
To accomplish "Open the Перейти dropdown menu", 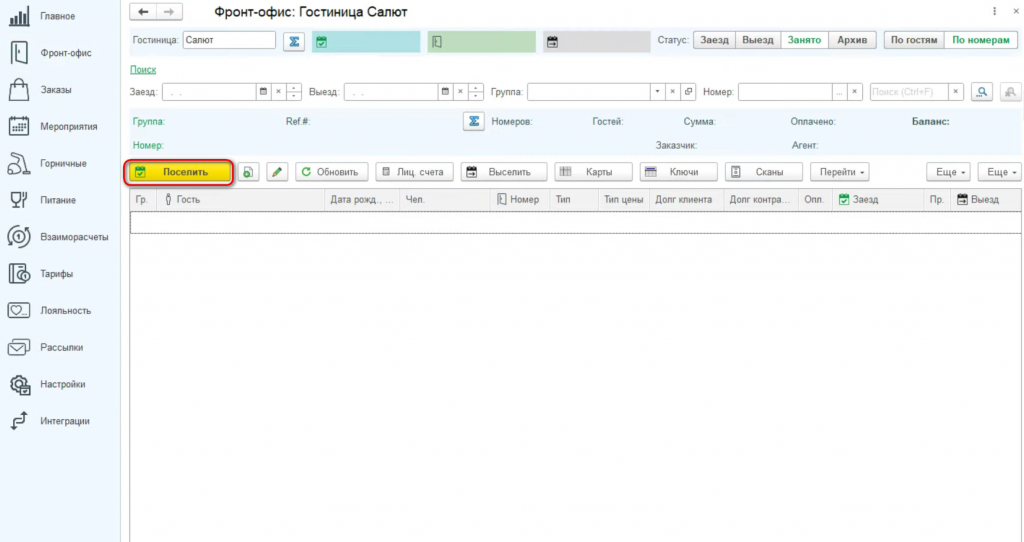I will 840,172.
